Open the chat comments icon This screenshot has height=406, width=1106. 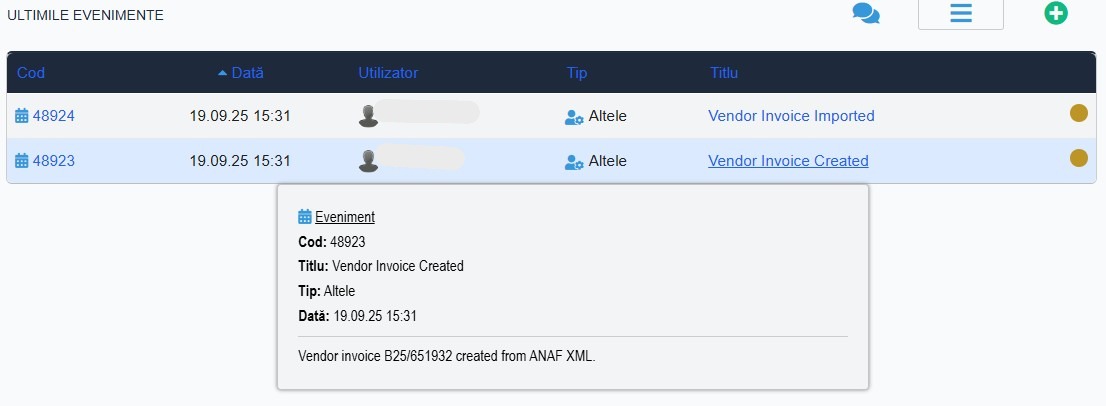pyautogui.click(x=866, y=14)
